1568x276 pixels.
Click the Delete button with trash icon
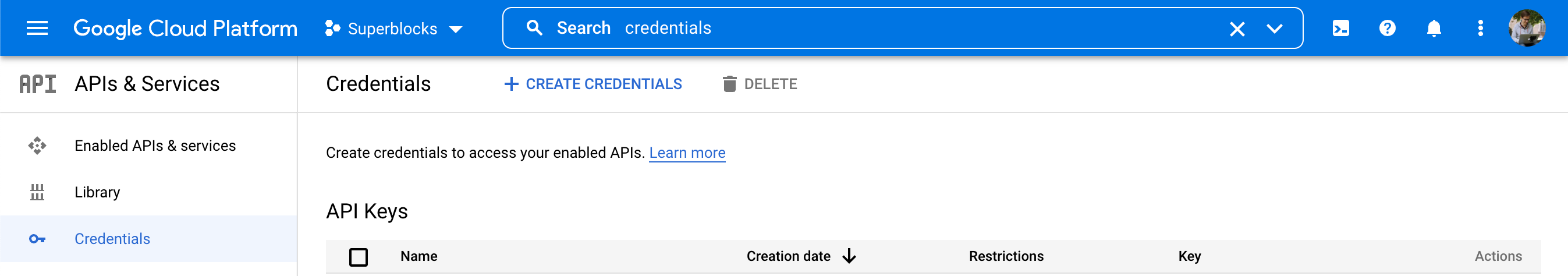click(760, 84)
